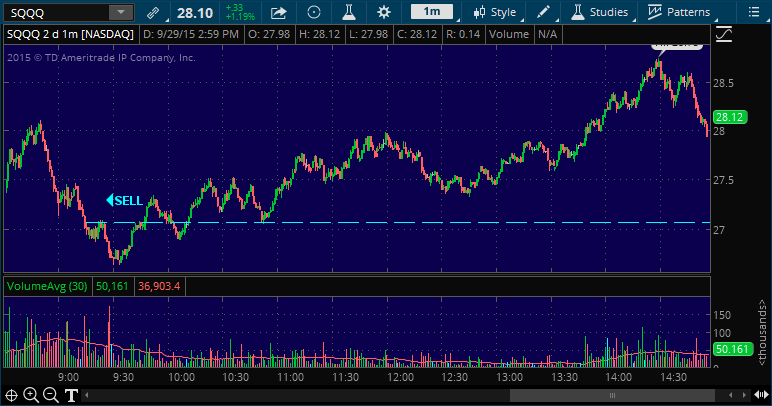Image resolution: width=772 pixels, height=406 pixels.
Task: Click the zoom in magnifier icon
Action: coord(31,395)
